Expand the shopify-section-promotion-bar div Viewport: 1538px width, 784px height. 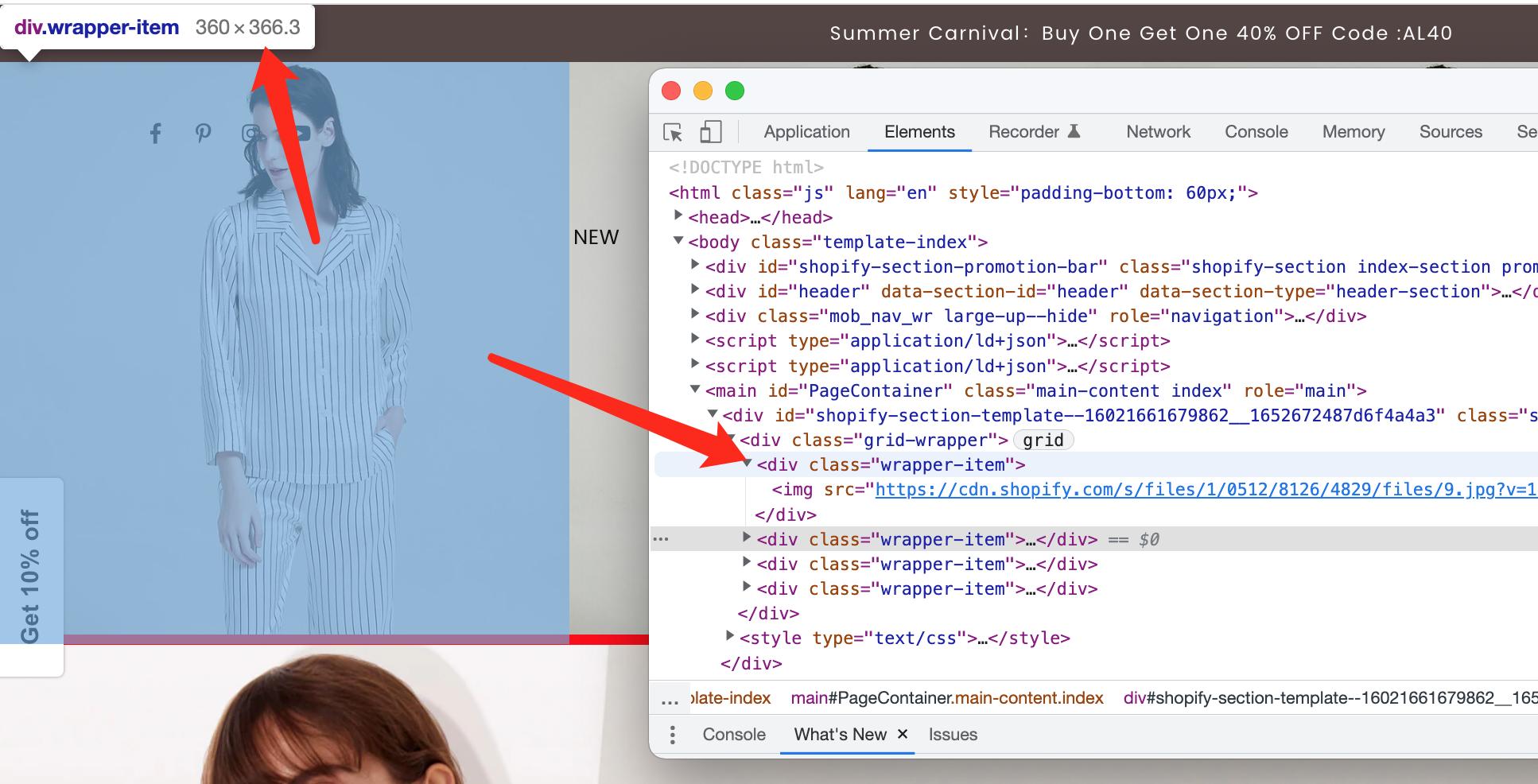[695, 266]
